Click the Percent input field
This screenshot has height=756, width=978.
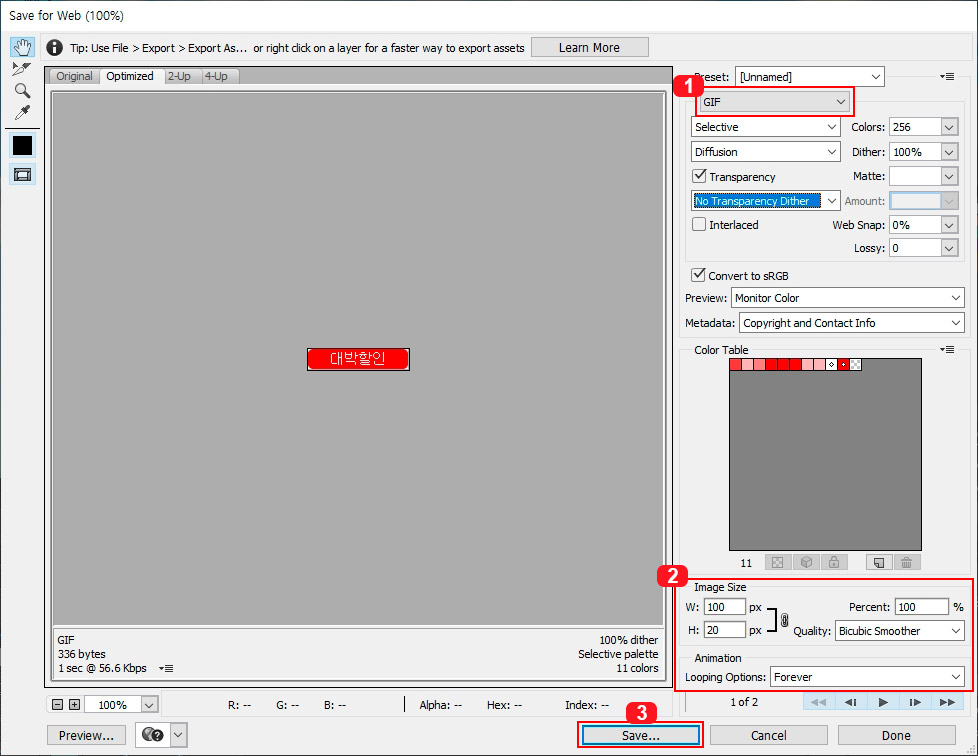[921, 607]
